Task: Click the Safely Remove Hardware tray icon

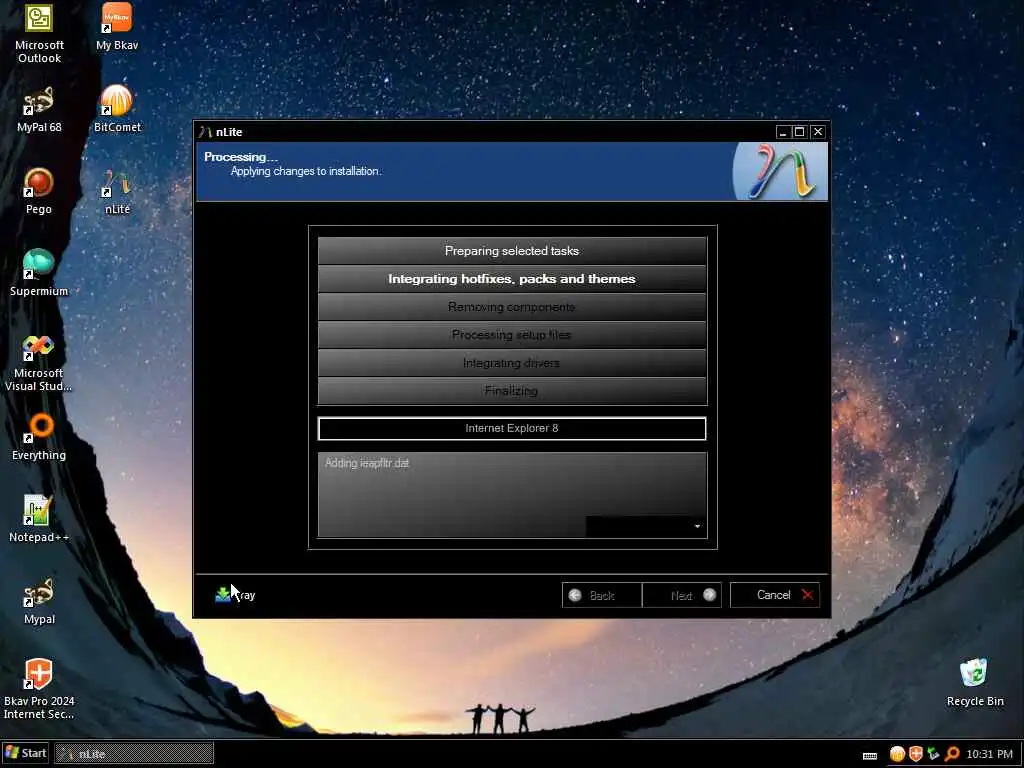Action: [933, 754]
